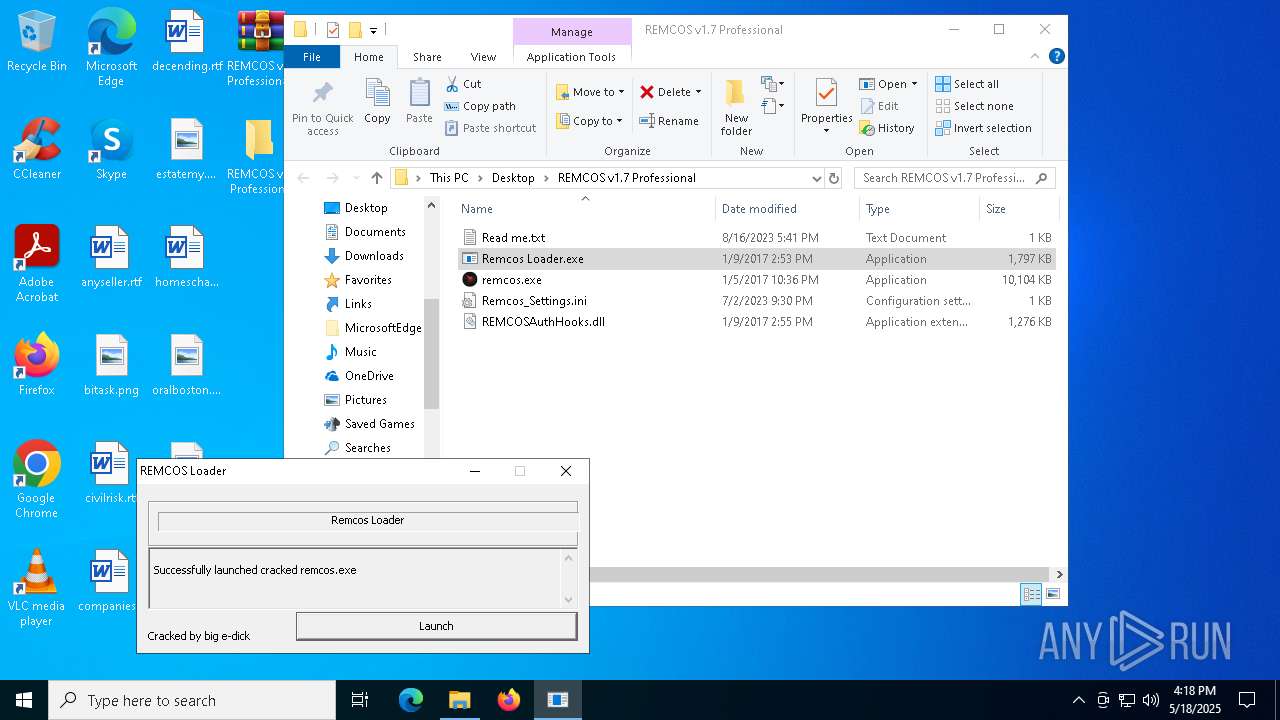Select the VLC media player desktop icon

point(37,588)
